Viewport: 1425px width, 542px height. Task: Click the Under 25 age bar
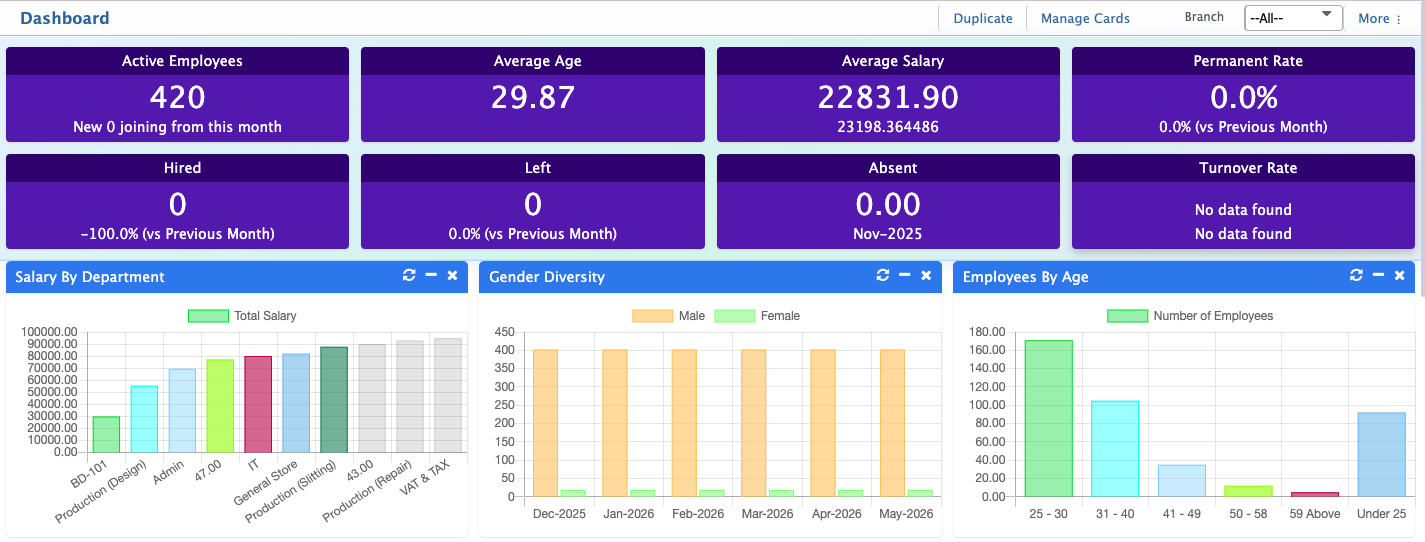(1382, 454)
